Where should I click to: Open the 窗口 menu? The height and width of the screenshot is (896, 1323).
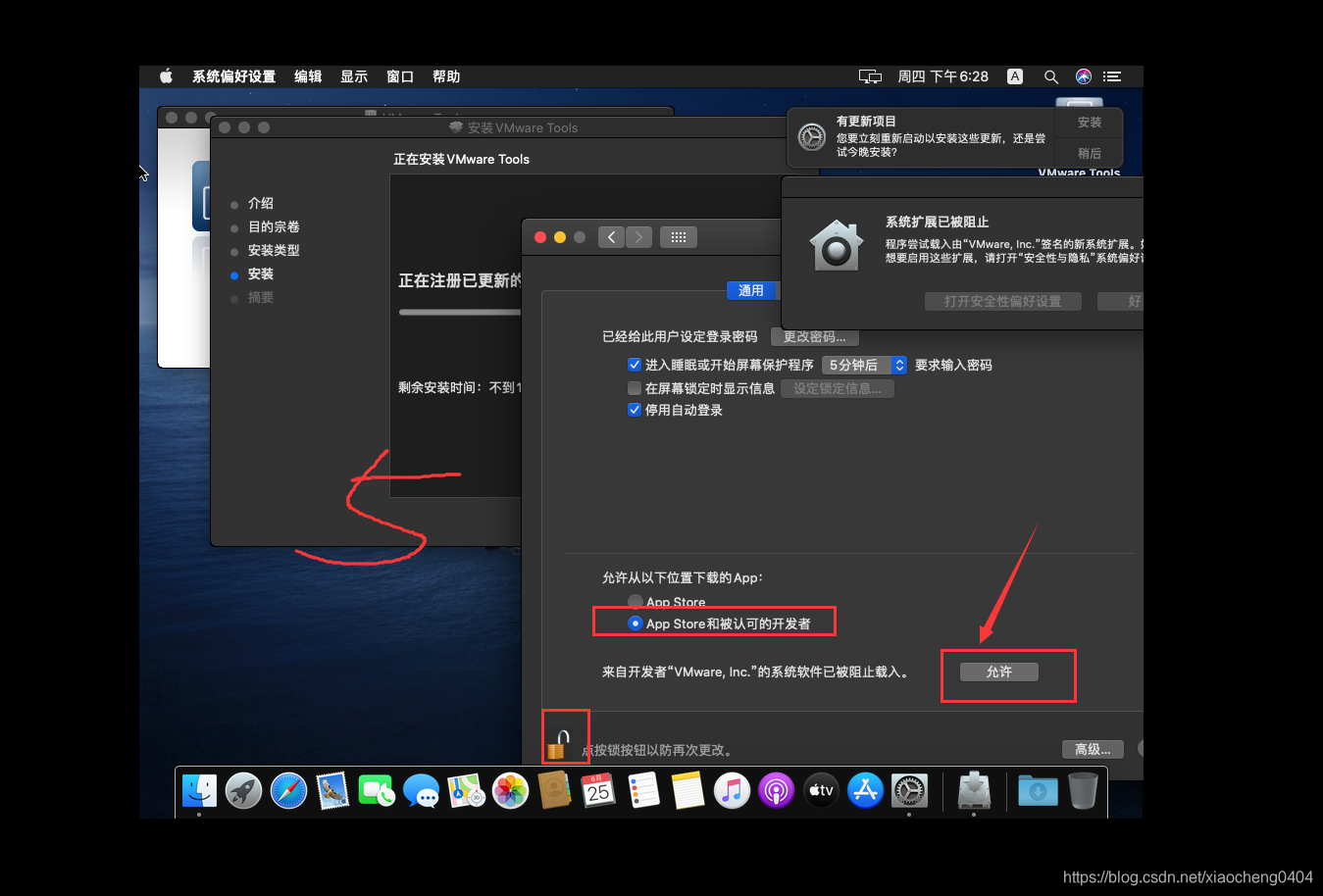coord(400,76)
